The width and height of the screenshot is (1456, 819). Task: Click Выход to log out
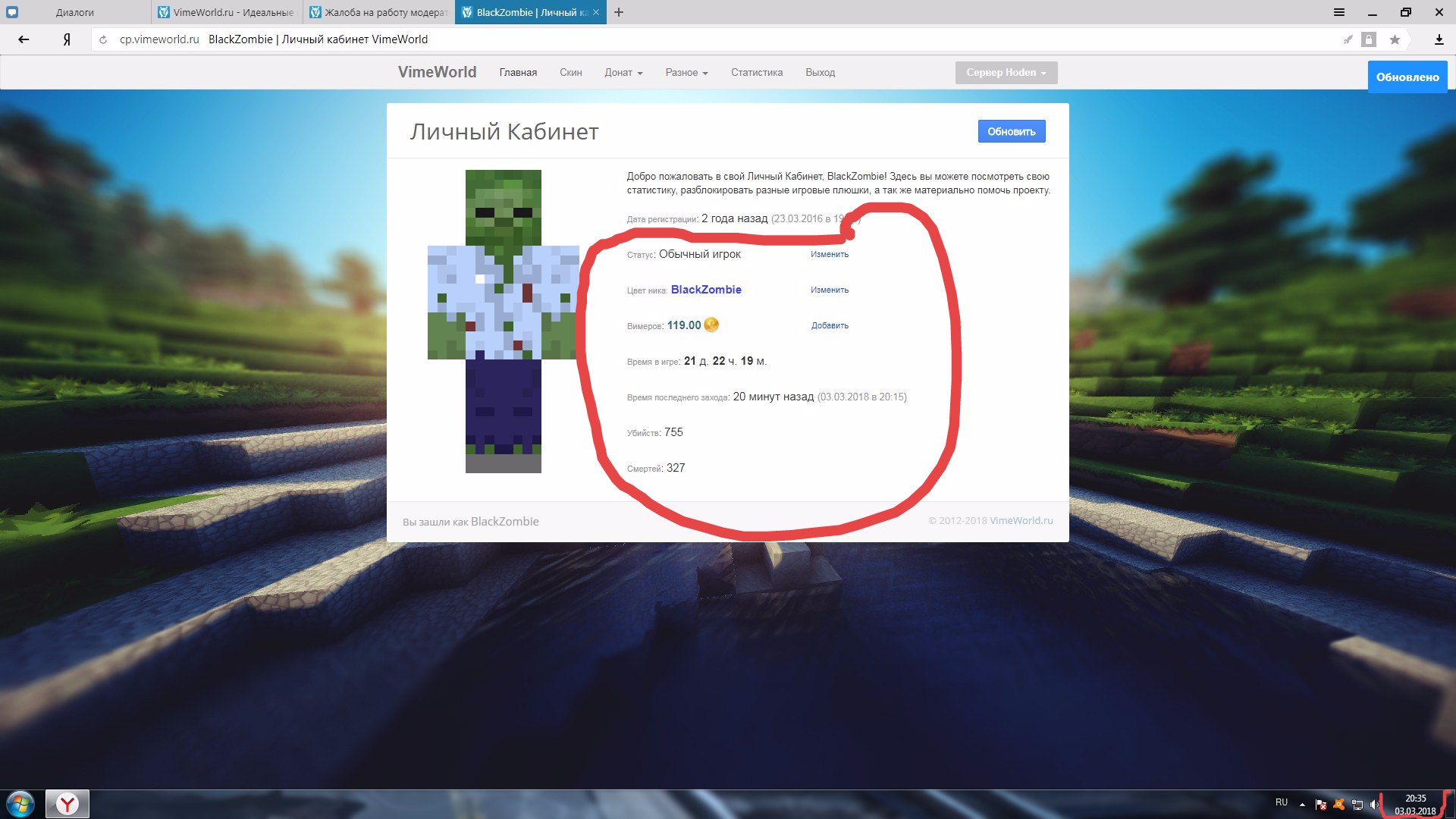820,73
